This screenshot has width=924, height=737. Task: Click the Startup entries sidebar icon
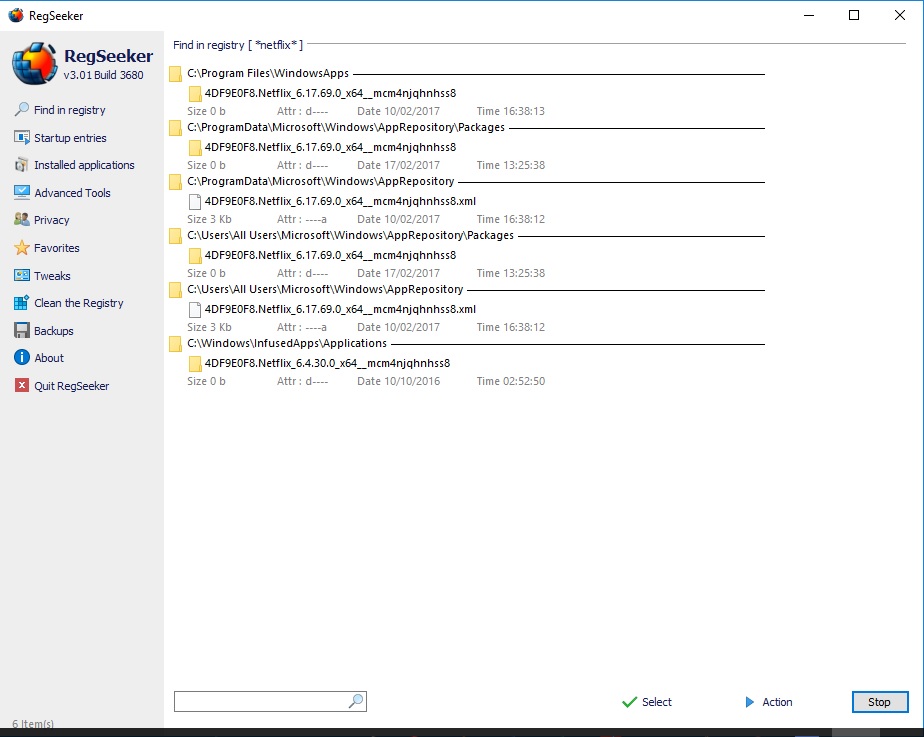click(x=22, y=137)
